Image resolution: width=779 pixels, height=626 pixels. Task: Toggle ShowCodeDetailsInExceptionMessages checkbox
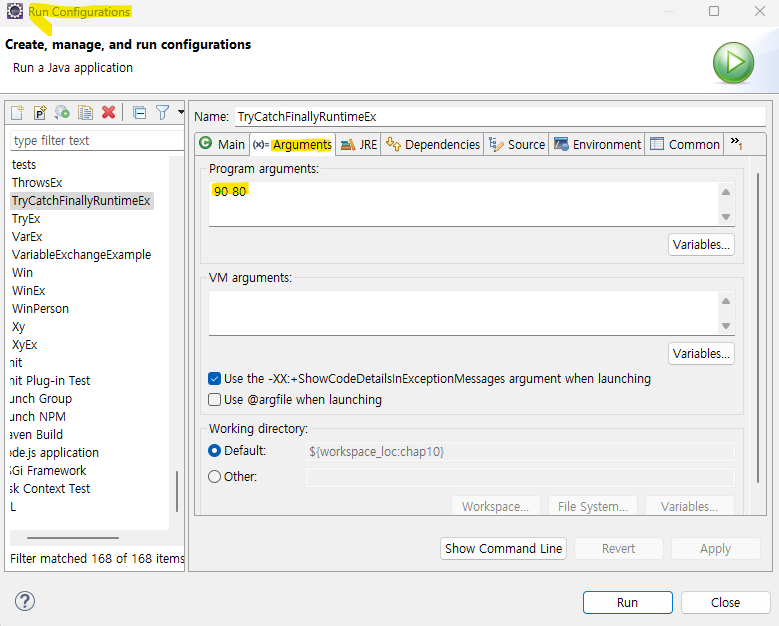coord(214,379)
